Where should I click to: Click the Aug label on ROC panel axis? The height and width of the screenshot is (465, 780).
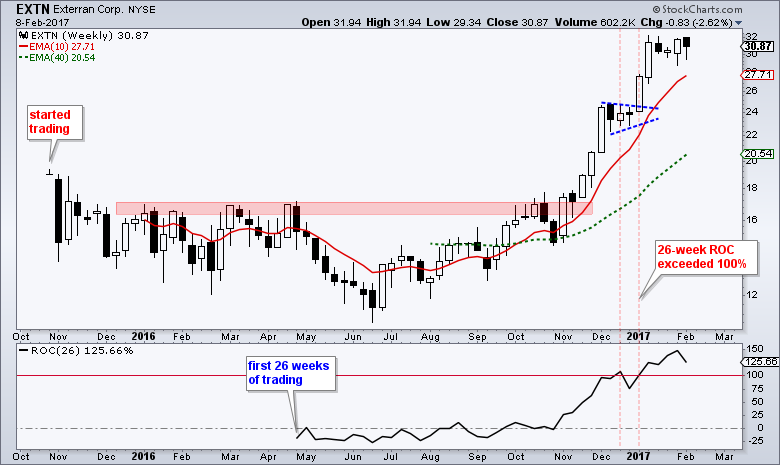coord(430,457)
